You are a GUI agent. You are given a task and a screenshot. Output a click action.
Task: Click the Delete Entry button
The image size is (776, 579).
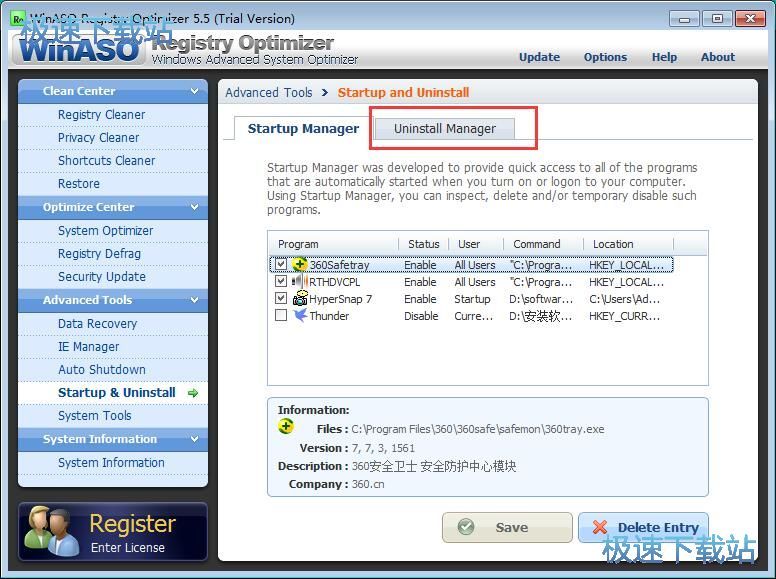coord(643,528)
